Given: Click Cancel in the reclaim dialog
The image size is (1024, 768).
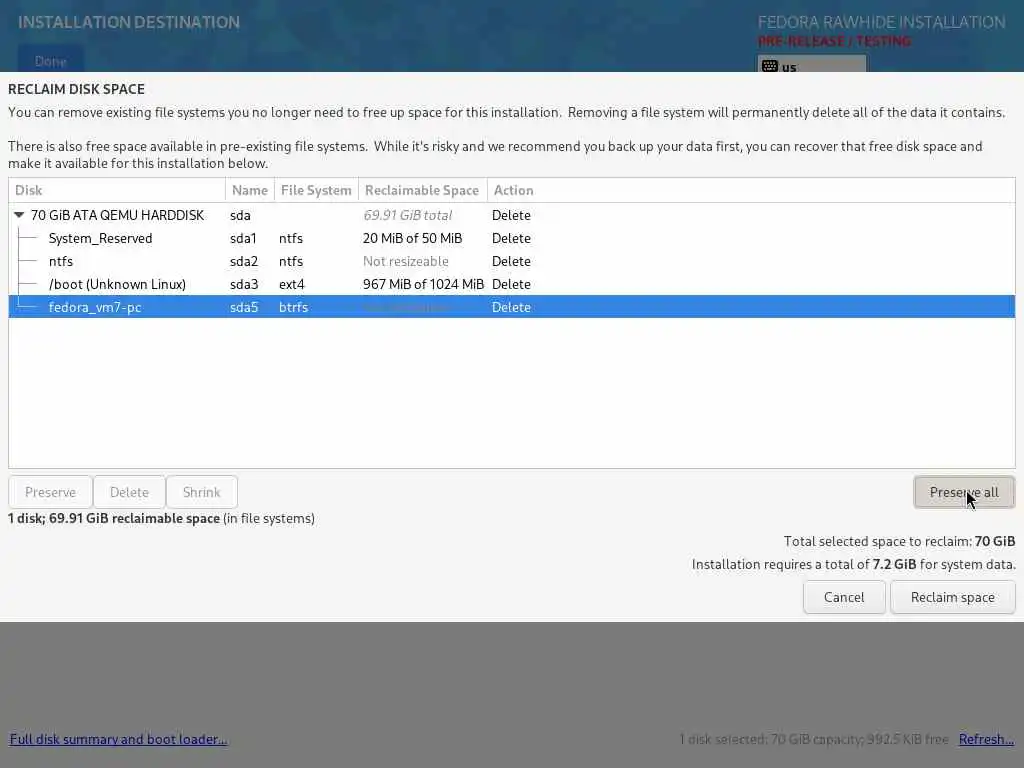Looking at the screenshot, I should [844, 598].
